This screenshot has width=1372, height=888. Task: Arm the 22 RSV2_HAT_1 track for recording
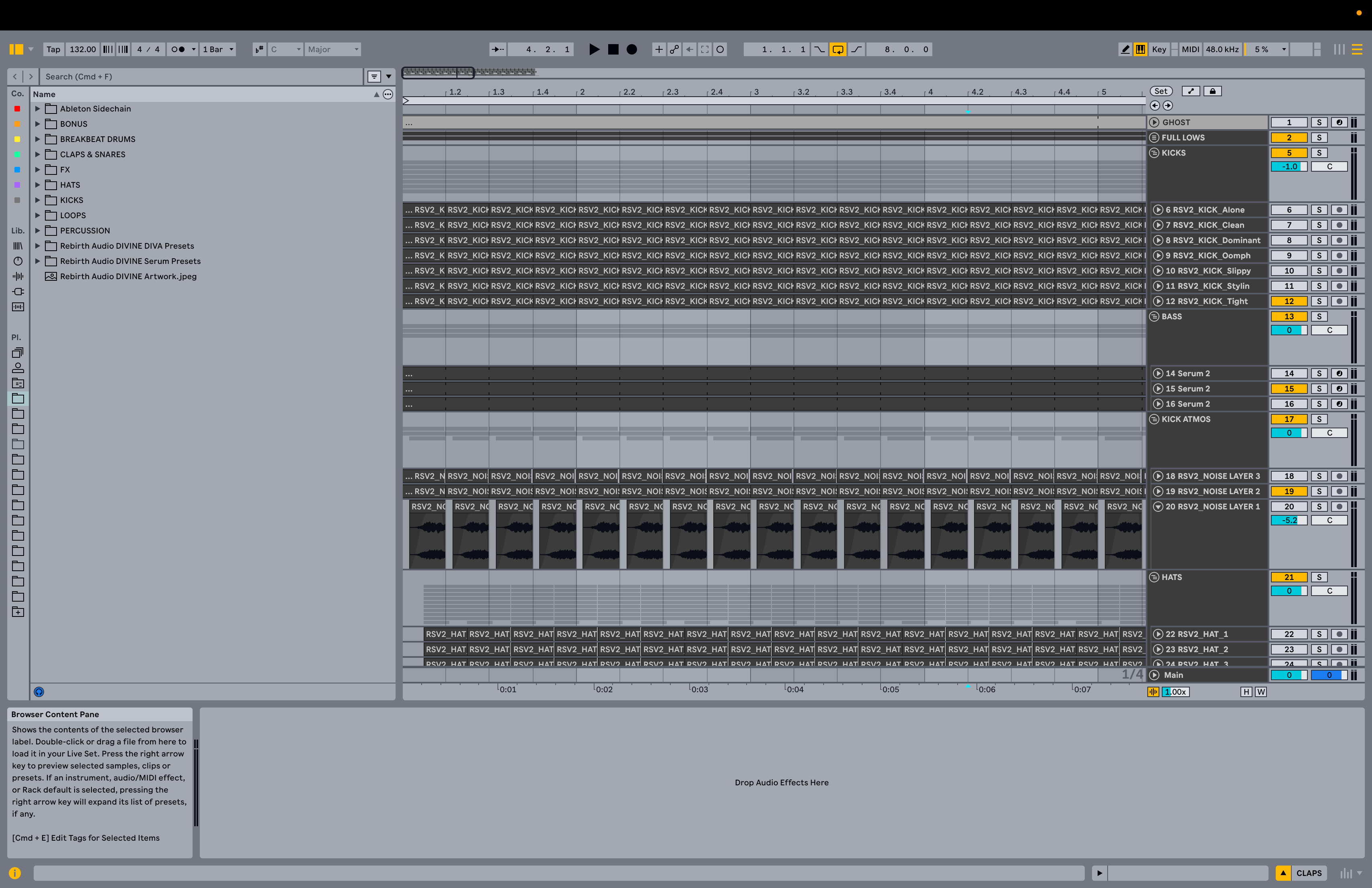tap(1339, 634)
